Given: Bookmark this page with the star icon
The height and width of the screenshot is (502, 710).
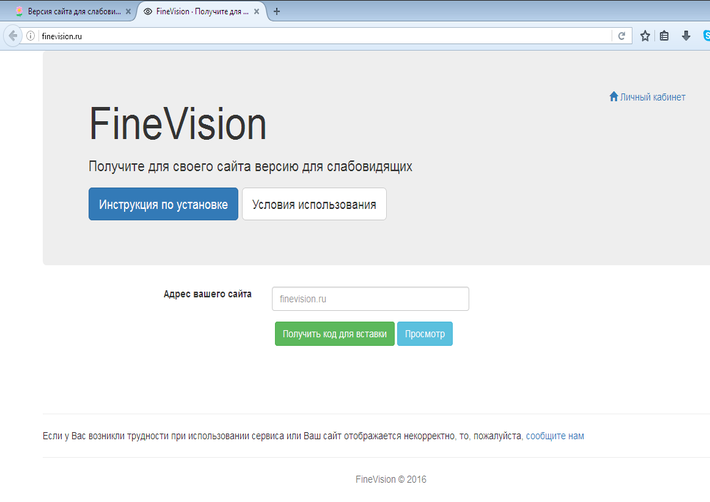Looking at the screenshot, I should 645,36.
